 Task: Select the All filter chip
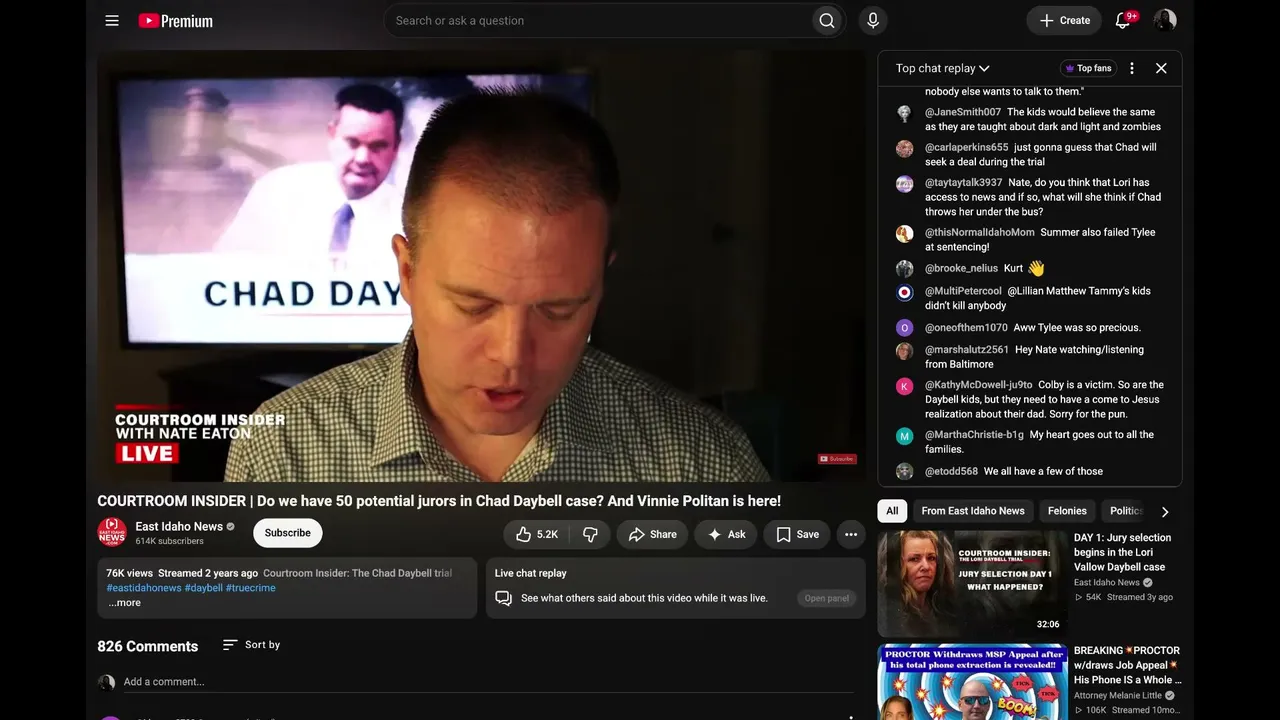(x=892, y=511)
